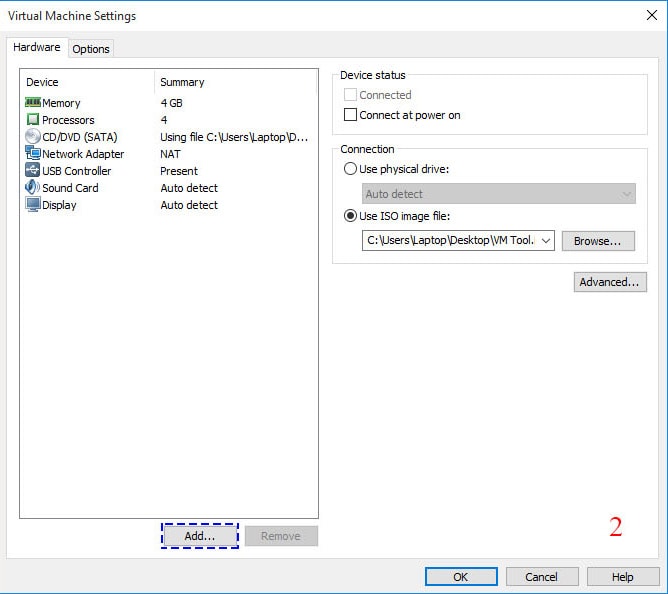Open the Hardware tab
Image resolution: width=668 pixels, height=594 pixels.
pos(37,47)
